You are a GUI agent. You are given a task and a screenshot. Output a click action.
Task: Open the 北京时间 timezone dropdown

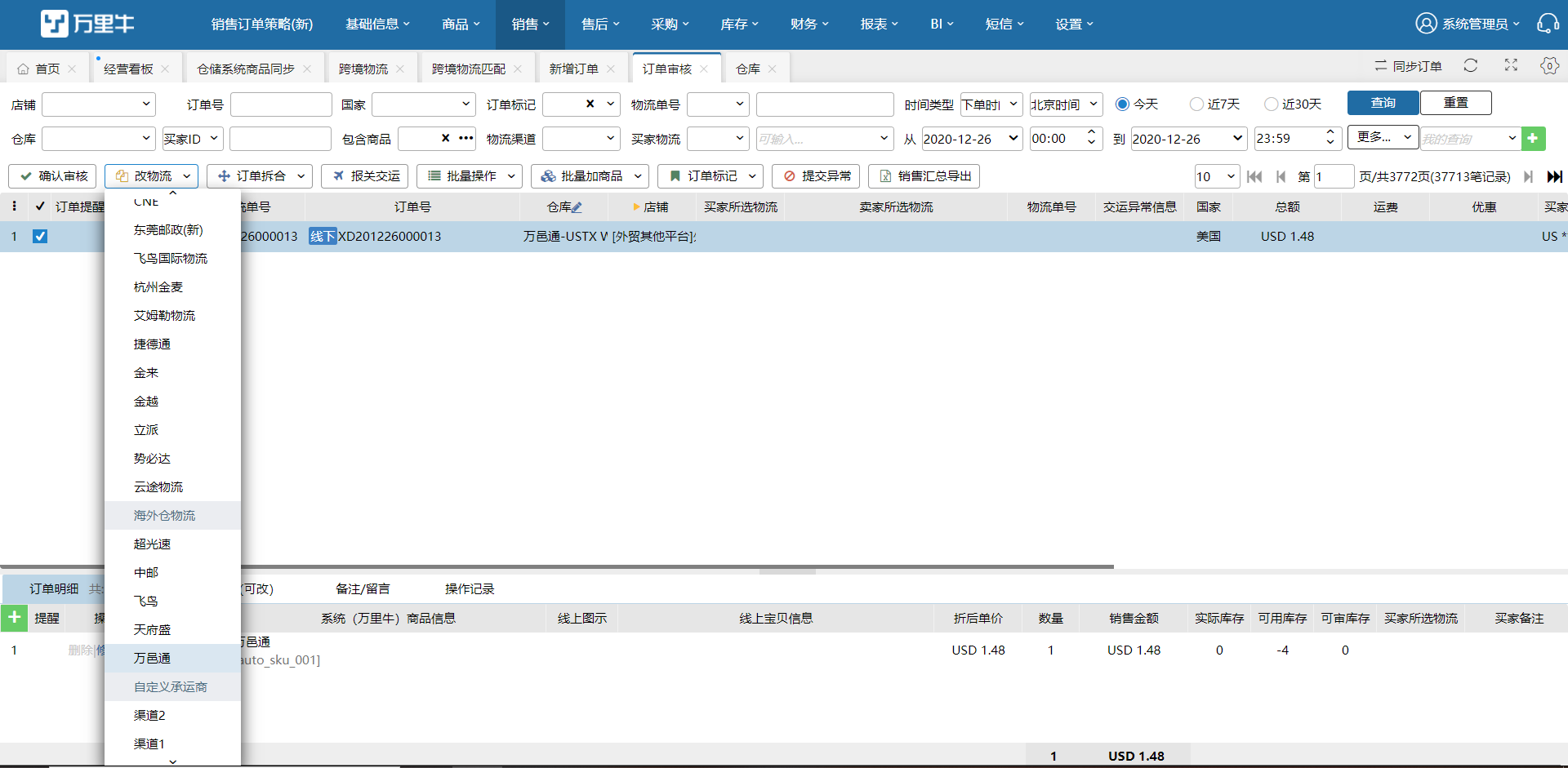tap(1066, 104)
